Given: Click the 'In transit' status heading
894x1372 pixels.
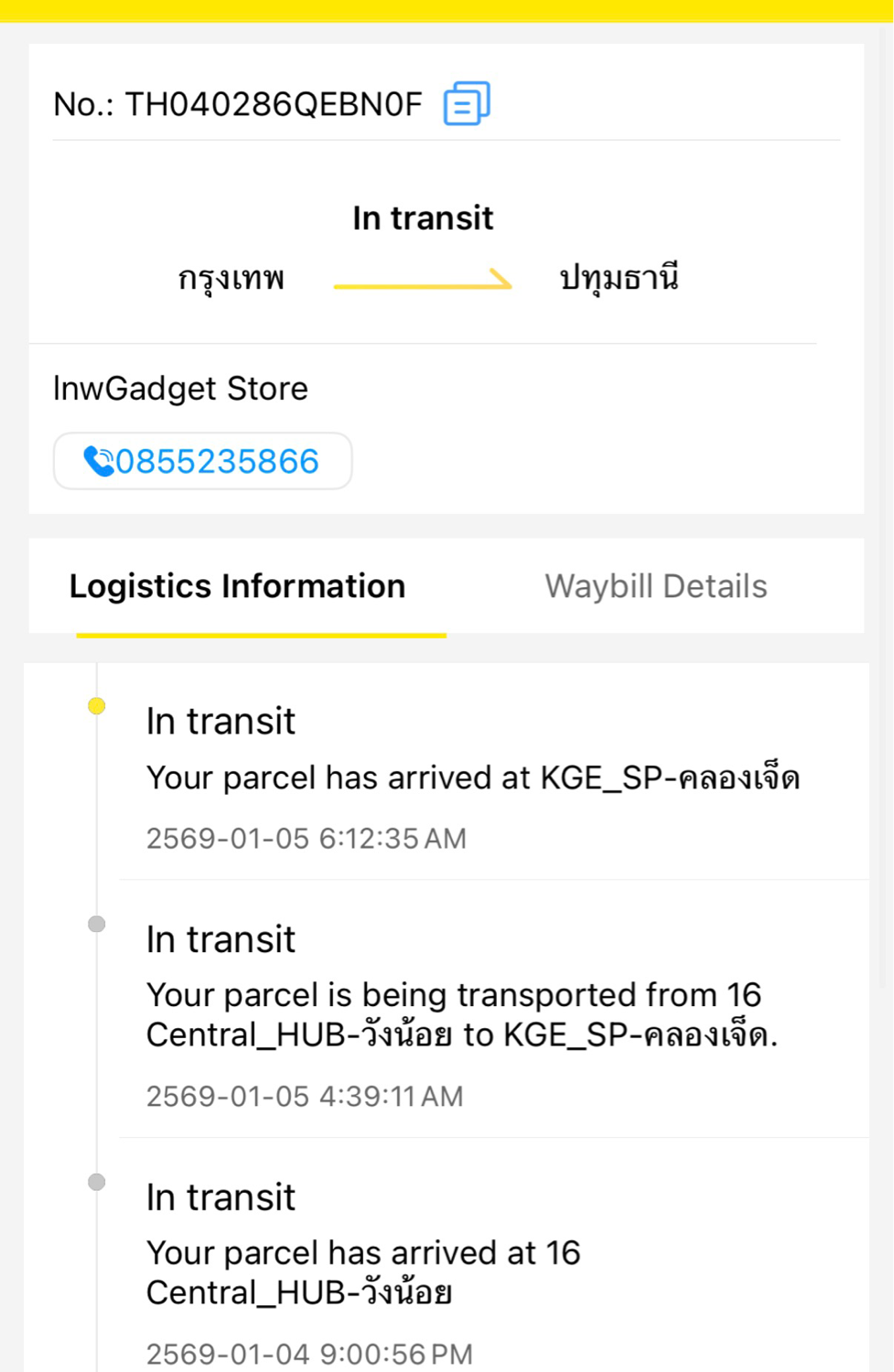Looking at the screenshot, I should 423,219.
